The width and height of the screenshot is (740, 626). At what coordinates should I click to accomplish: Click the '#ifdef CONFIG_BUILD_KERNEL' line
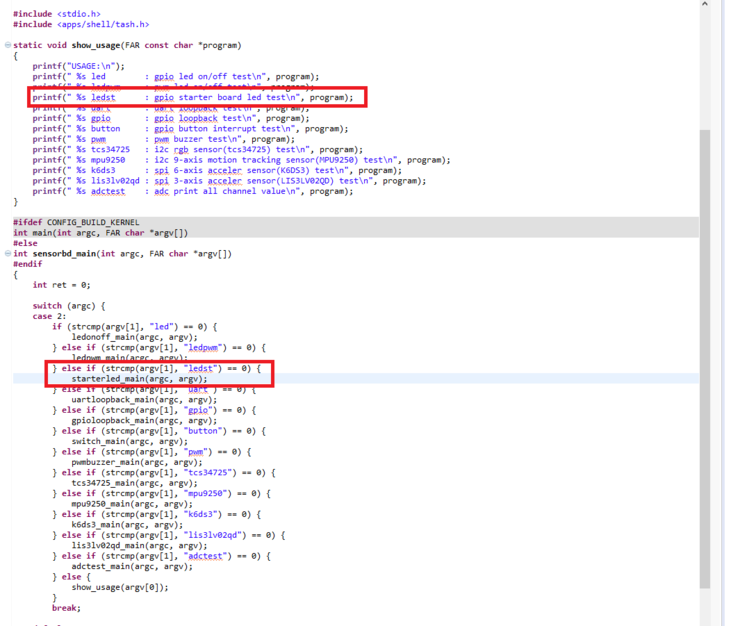pyautogui.click(x=76, y=222)
